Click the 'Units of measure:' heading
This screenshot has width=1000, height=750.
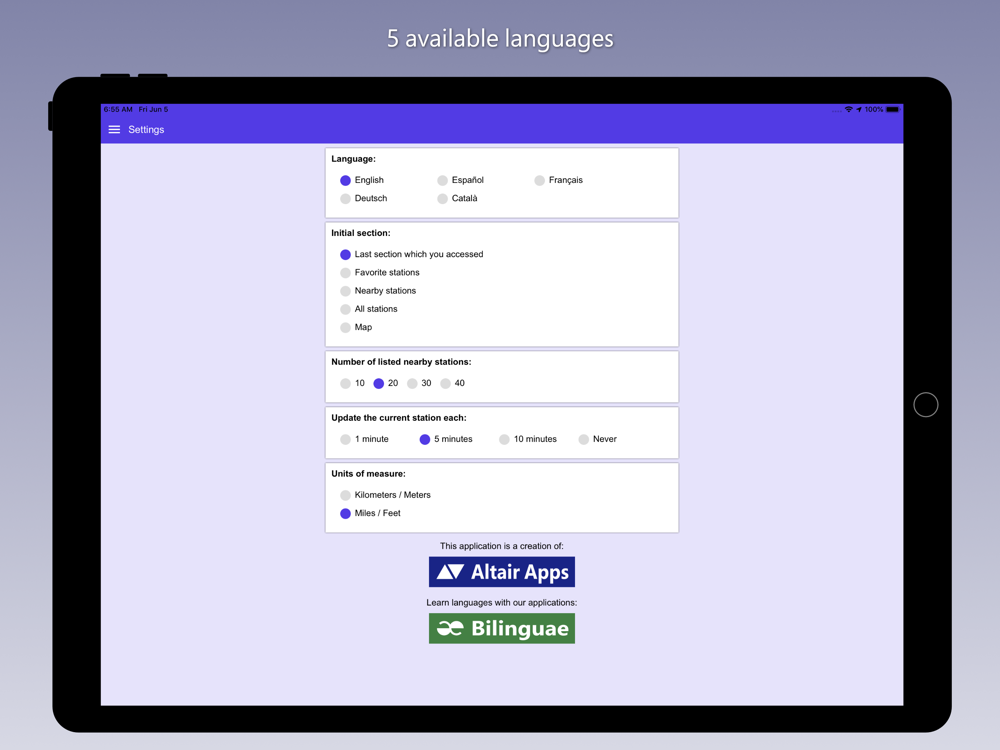(368, 474)
